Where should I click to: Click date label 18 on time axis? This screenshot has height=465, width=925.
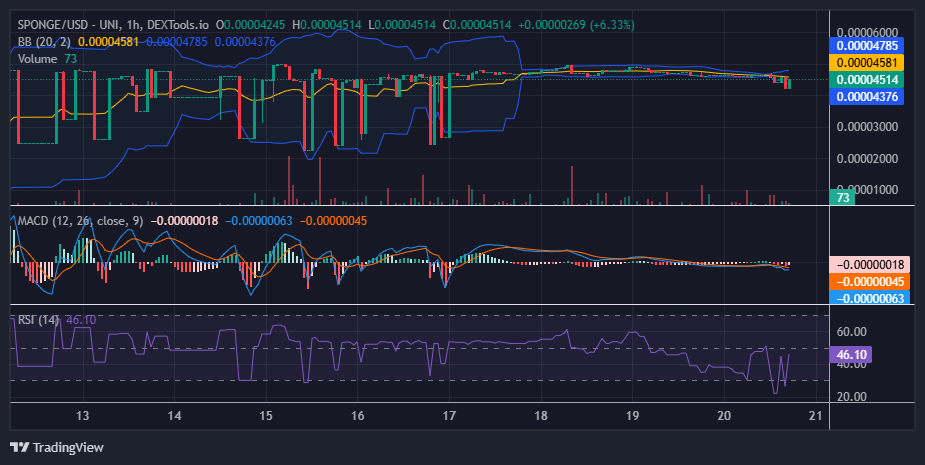541,415
